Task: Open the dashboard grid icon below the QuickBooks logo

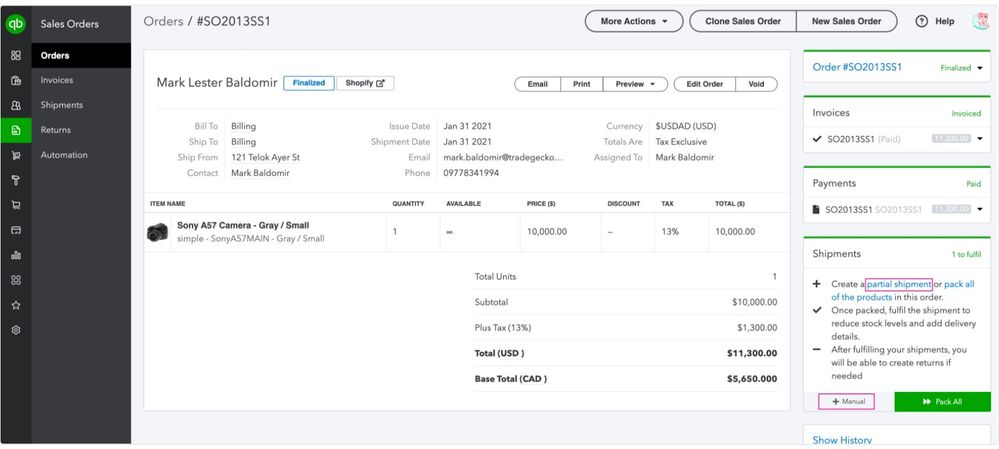Action: [x=16, y=55]
